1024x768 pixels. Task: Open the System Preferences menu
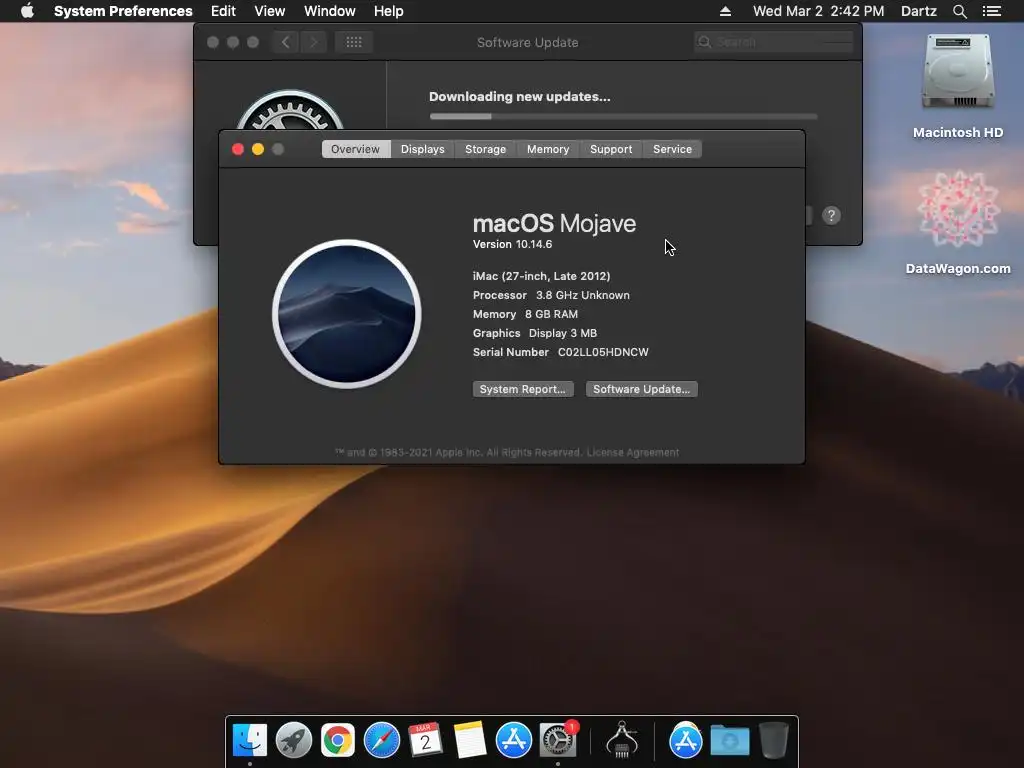(123, 11)
